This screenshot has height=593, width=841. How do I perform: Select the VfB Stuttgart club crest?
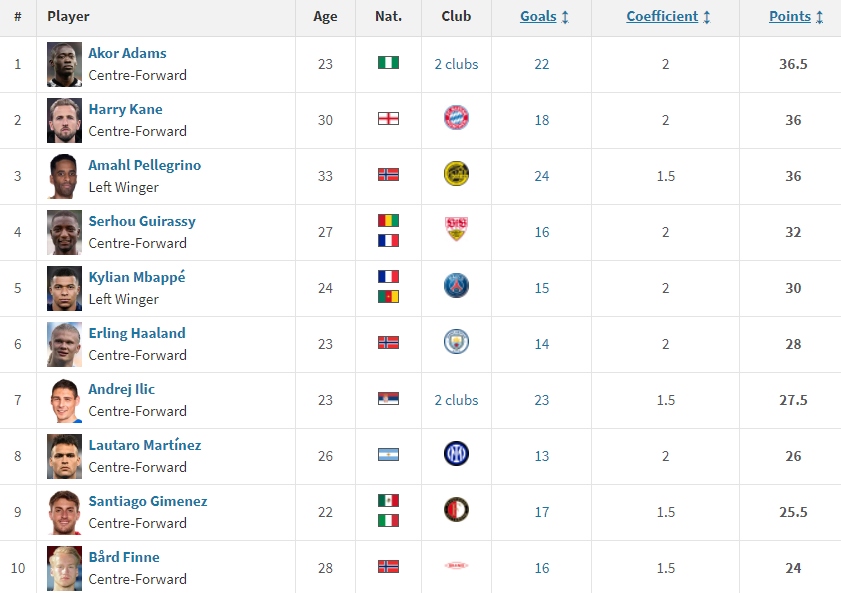pos(456,229)
